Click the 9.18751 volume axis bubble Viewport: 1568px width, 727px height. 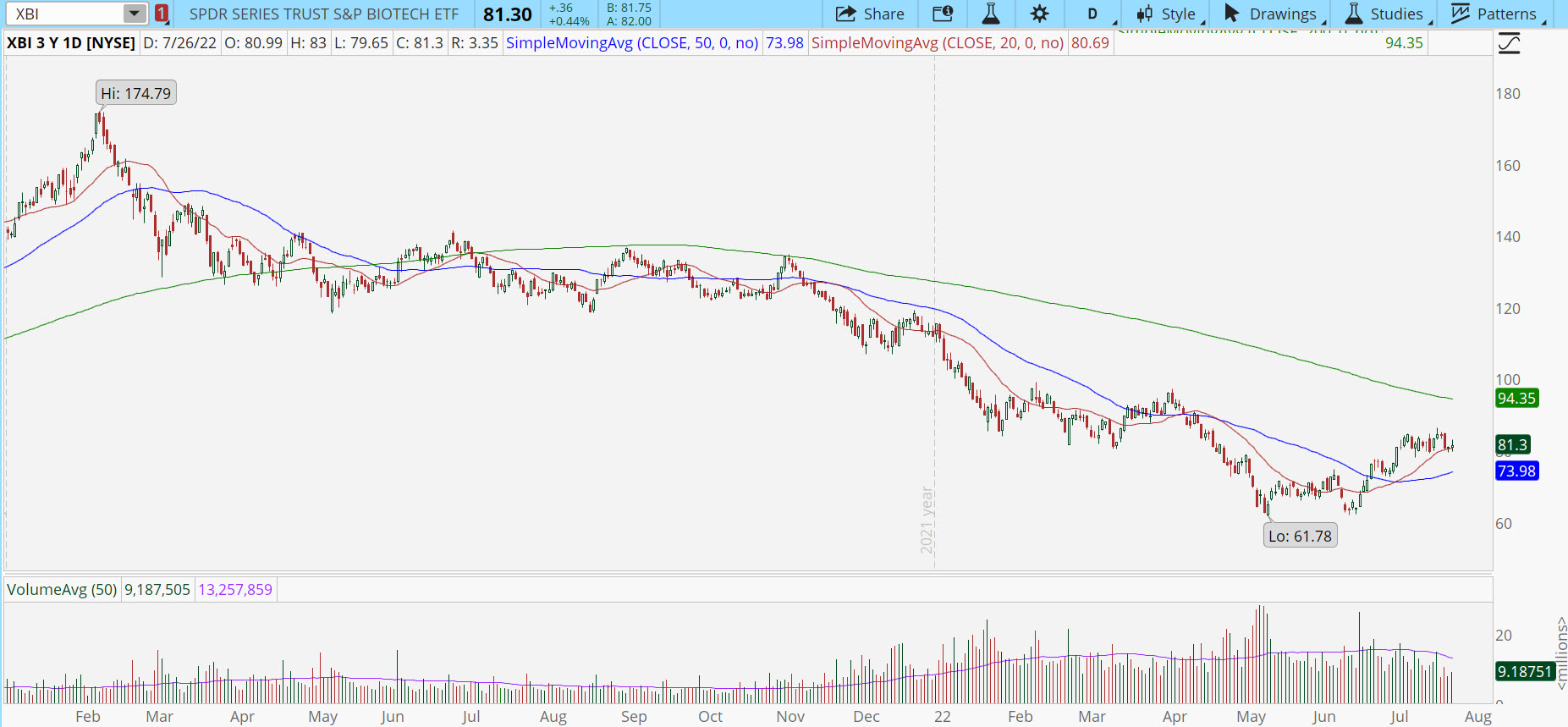[1525, 672]
